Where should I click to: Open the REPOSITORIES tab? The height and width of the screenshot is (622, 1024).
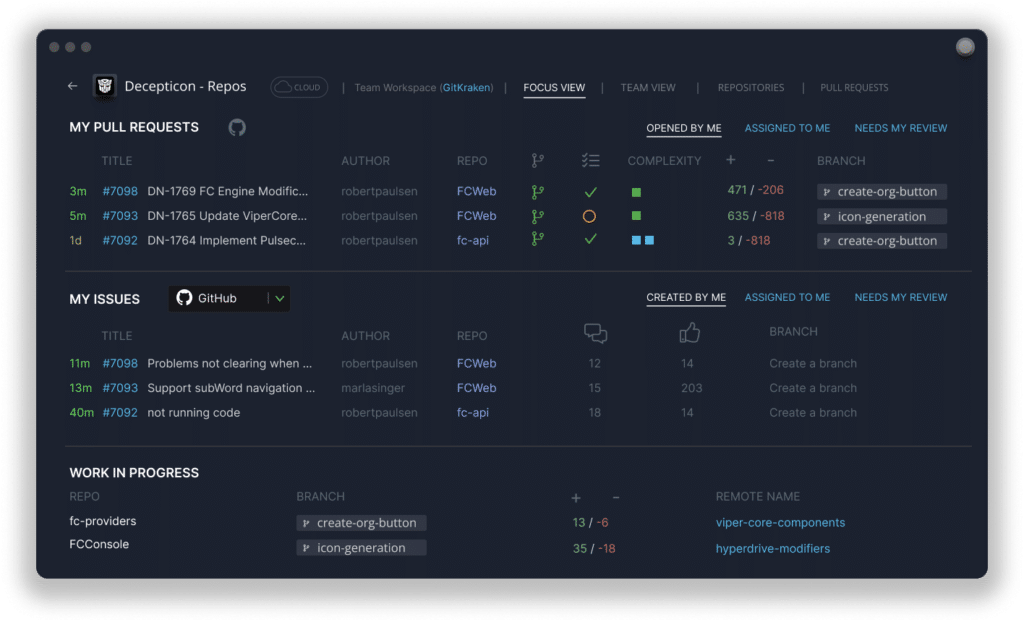pyautogui.click(x=751, y=88)
